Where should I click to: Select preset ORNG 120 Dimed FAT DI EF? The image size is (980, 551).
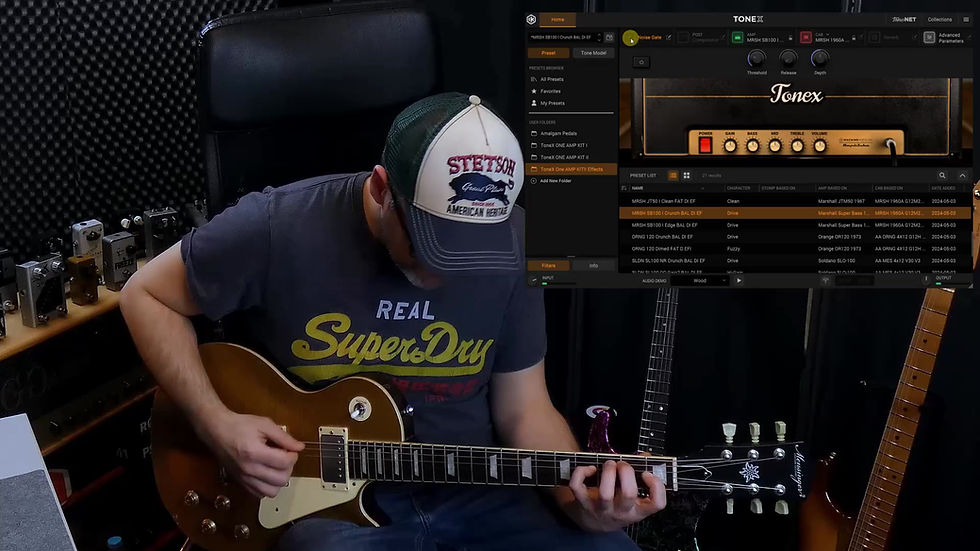(795, 249)
